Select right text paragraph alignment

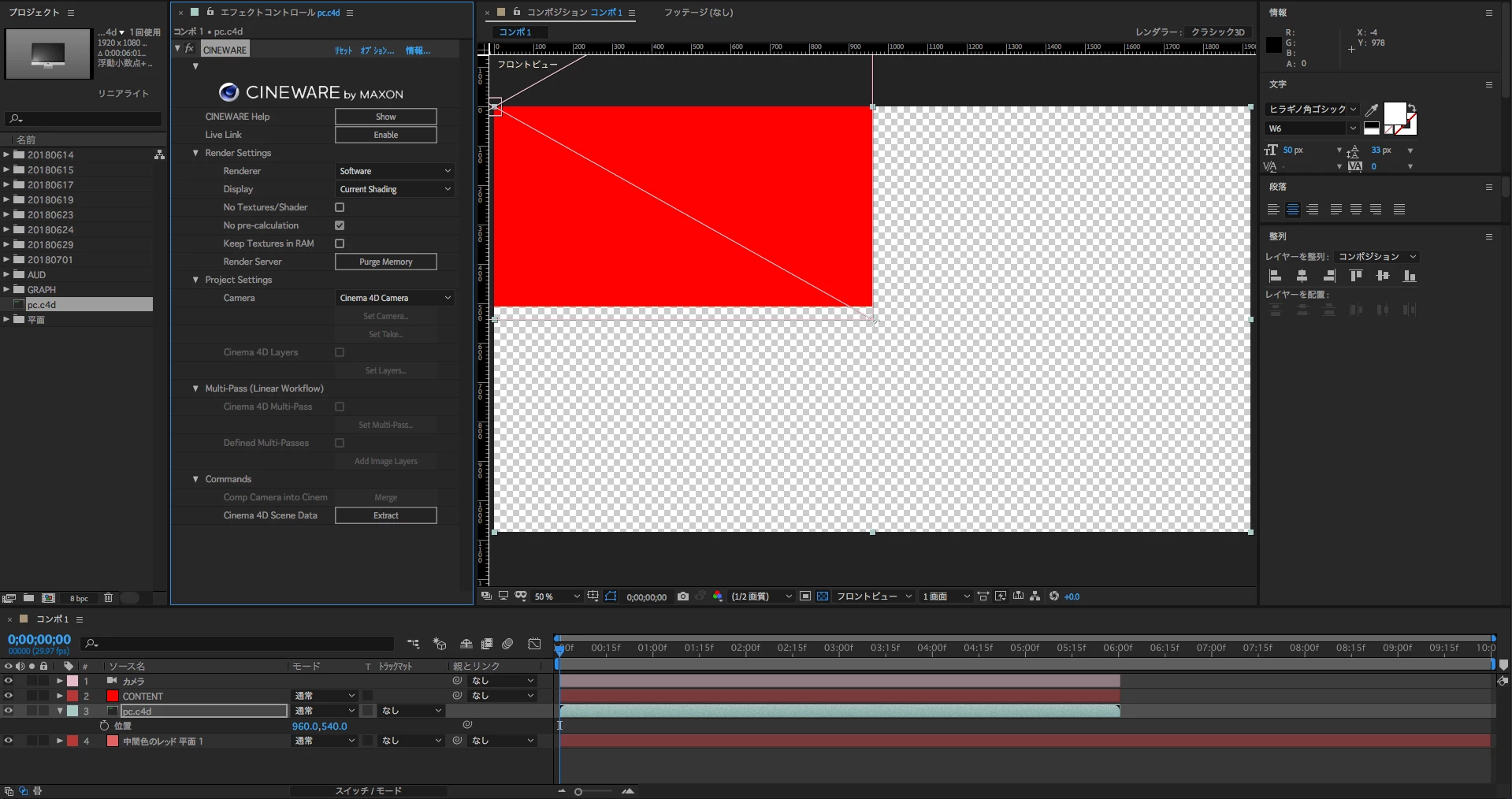(x=1313, y=210)
